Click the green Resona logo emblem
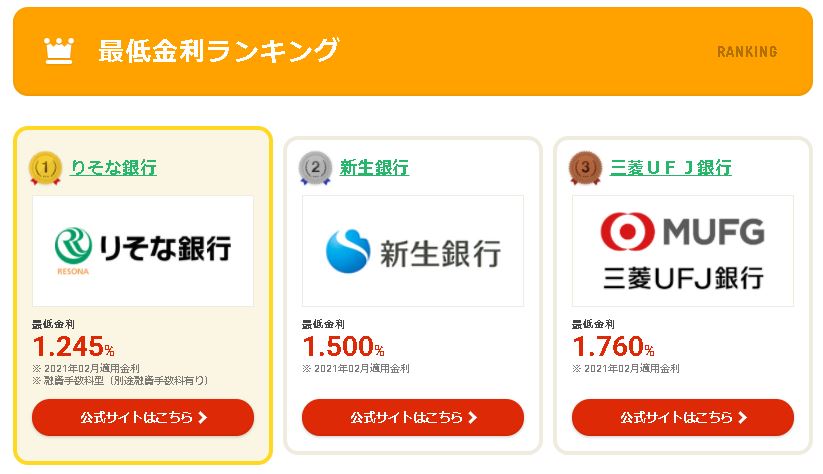The width and height of the screenshot is (823, 474). click(x=73, y=246)
